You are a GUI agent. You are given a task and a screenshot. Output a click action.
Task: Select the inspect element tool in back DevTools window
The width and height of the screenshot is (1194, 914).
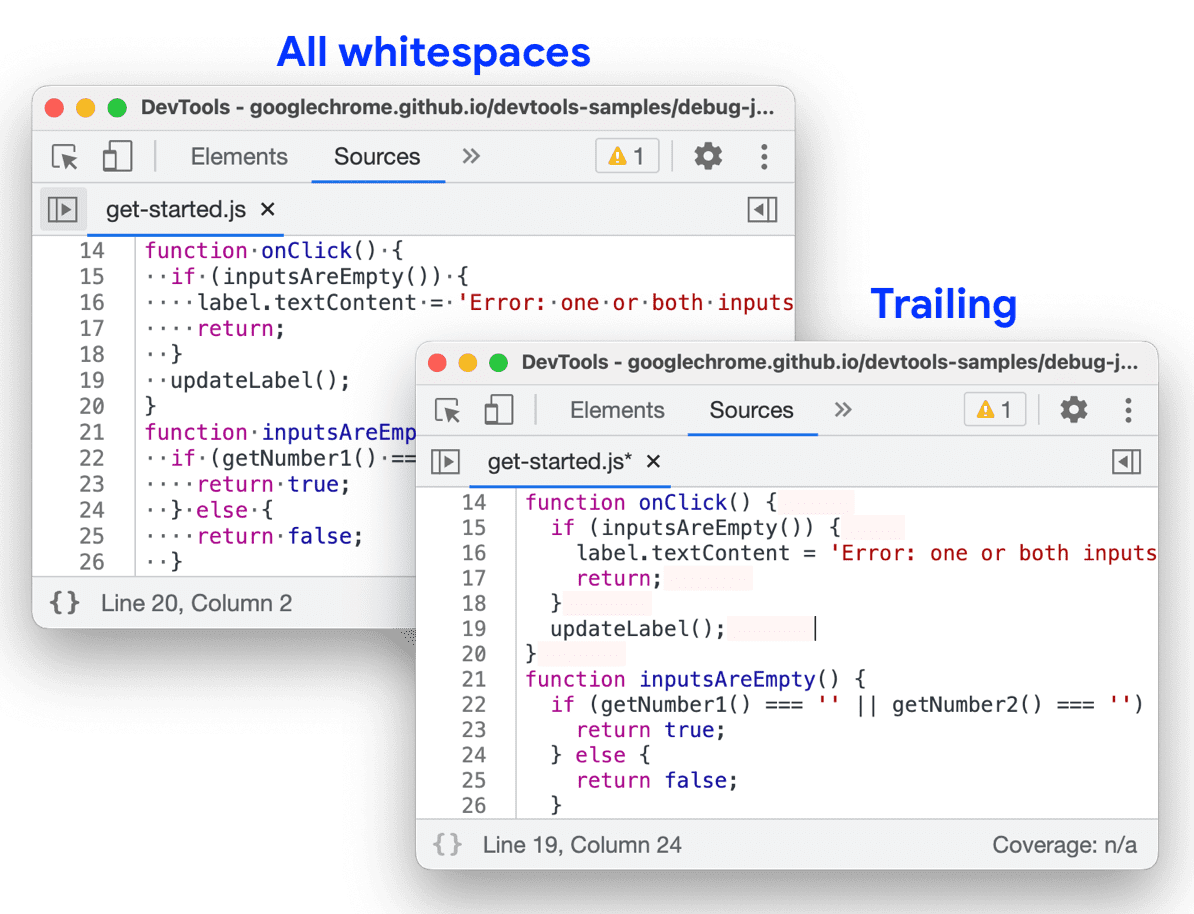click(x=65, y=157)
